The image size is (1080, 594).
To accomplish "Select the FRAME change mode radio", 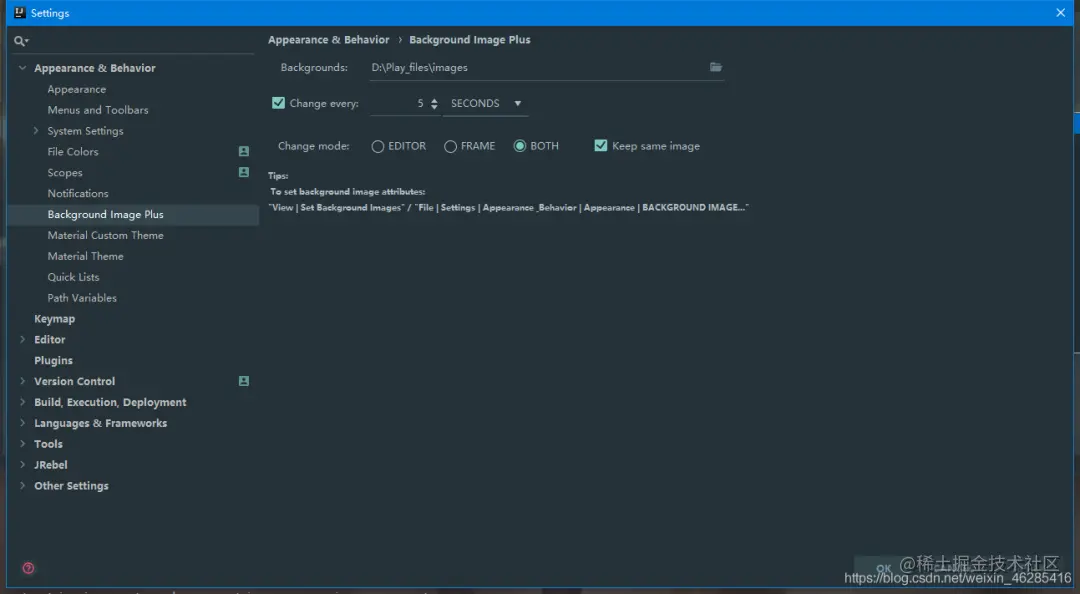I will [x=450, y=146].
